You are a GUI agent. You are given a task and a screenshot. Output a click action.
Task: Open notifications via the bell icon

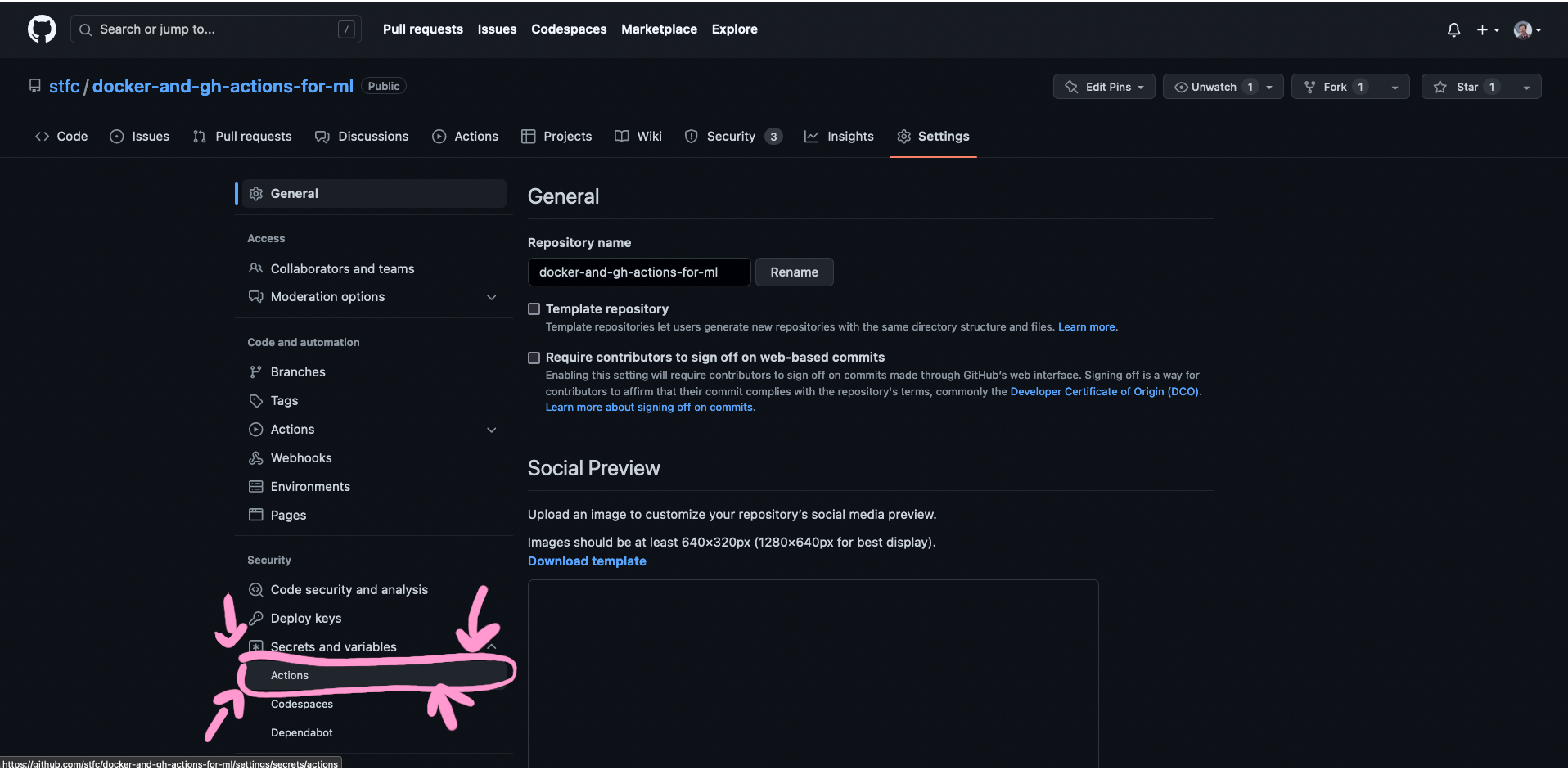[x=1453, y=29]
